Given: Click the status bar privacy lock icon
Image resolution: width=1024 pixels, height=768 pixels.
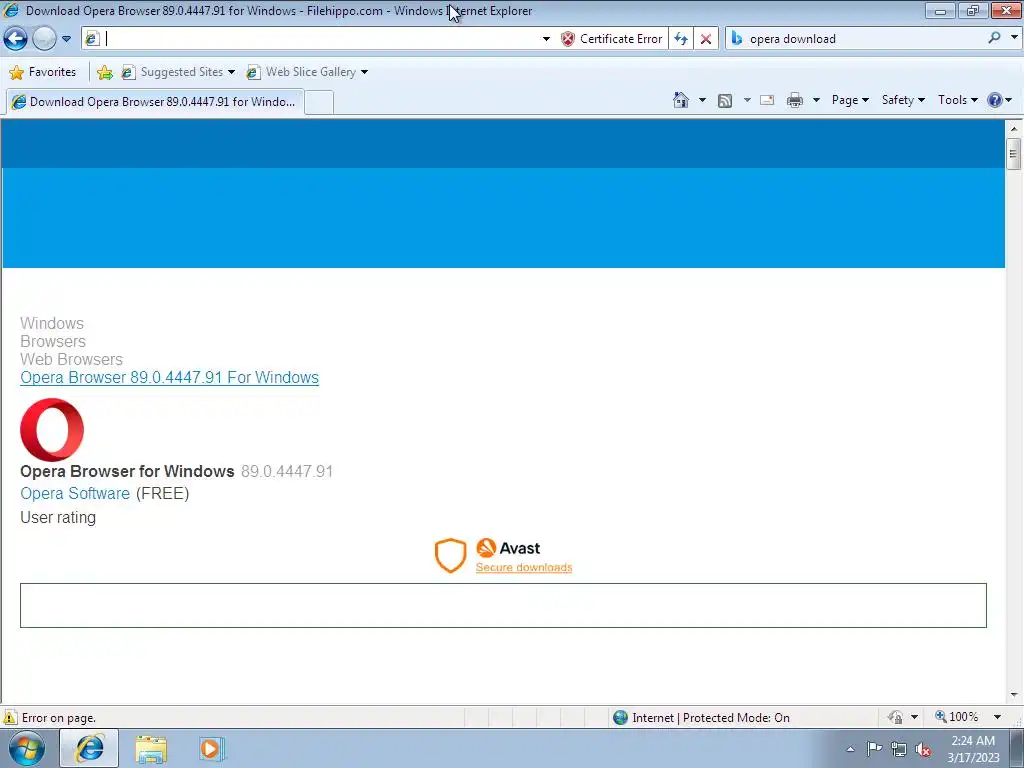Looking at the screenshot, I should (x=895, y=717).
